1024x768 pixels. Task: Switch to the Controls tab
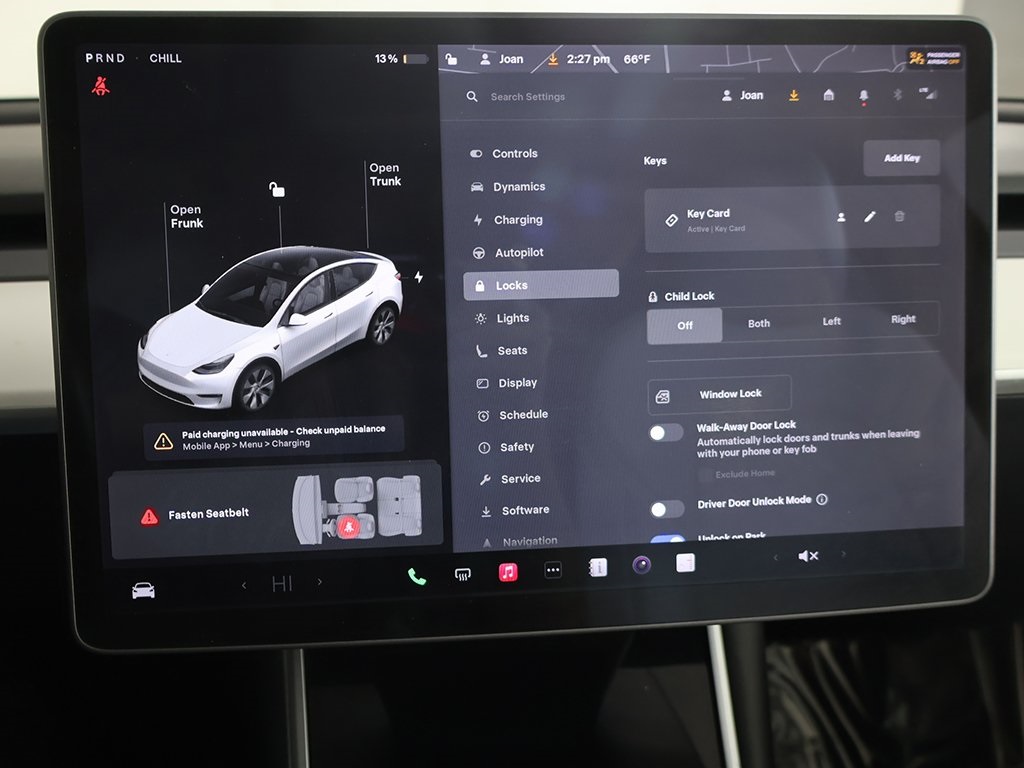coord(516,153)
